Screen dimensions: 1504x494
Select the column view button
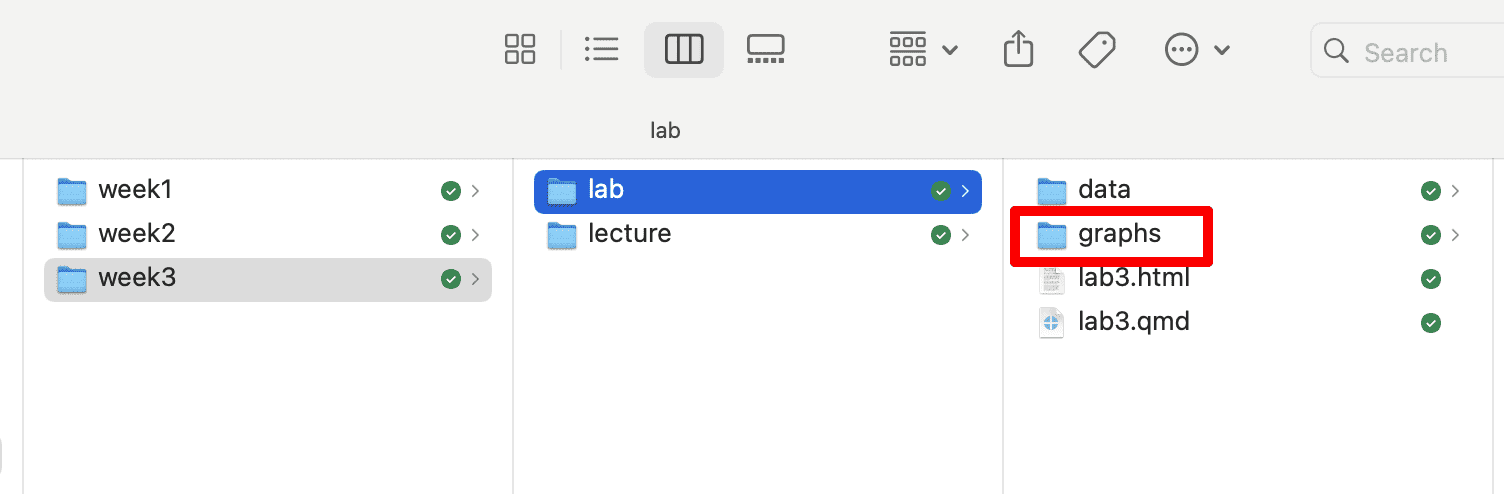(684, 49)
